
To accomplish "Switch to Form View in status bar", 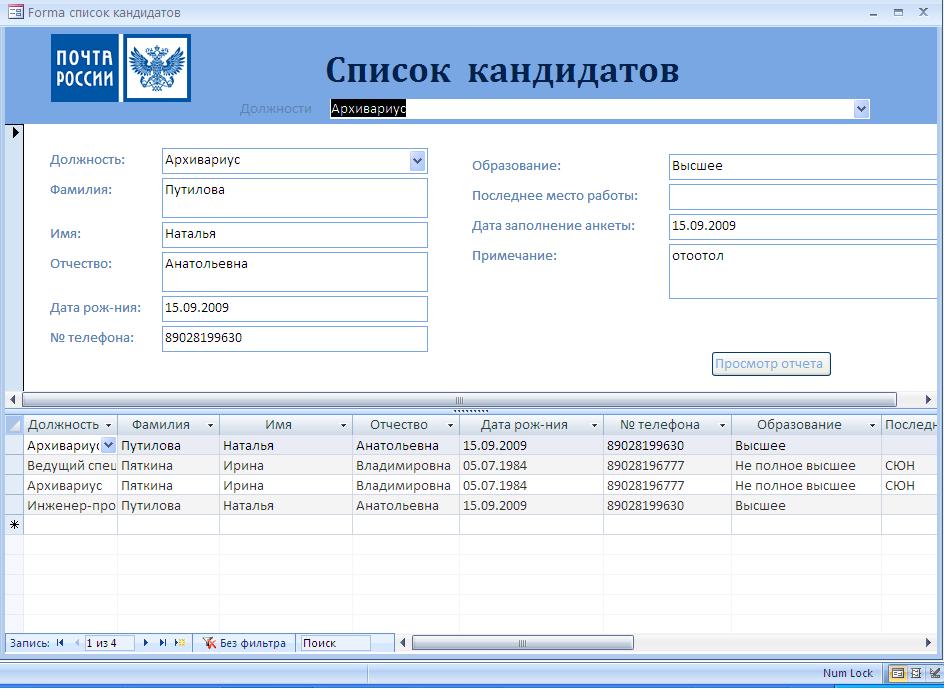I will [898, 674].
